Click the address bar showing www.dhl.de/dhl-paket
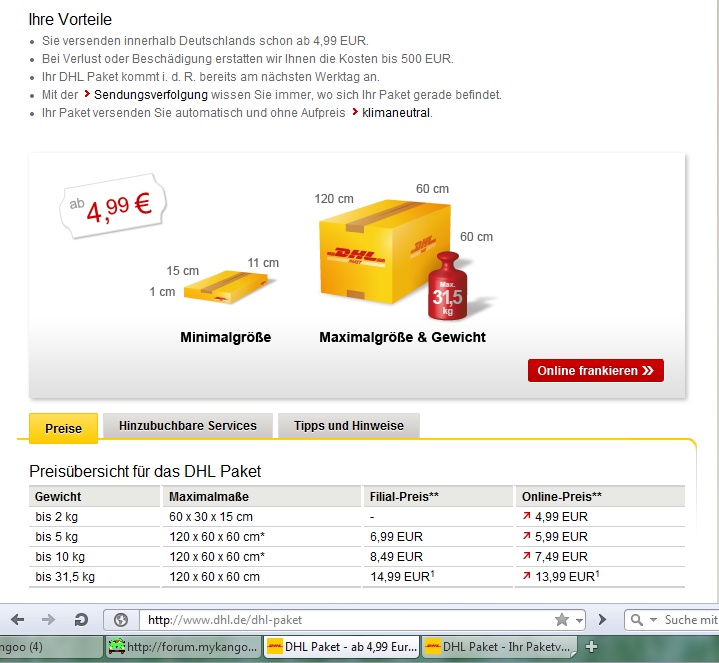Viewport: 719px width, 663px height. [347, 620]
